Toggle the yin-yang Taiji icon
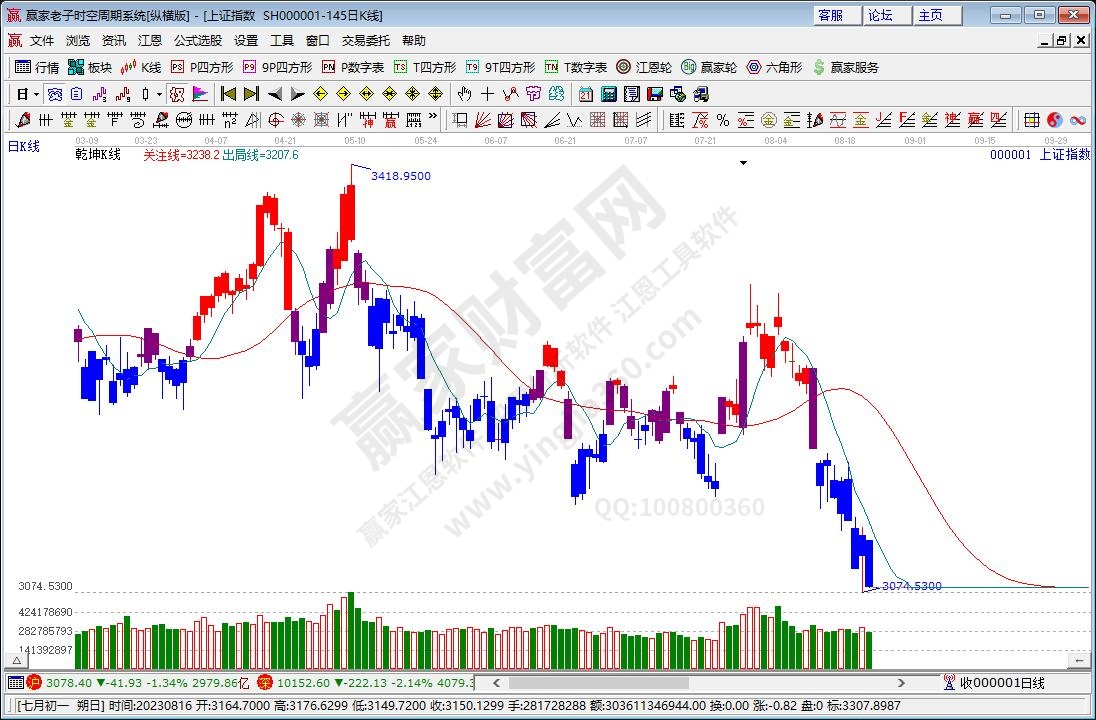 [1054, 120]
